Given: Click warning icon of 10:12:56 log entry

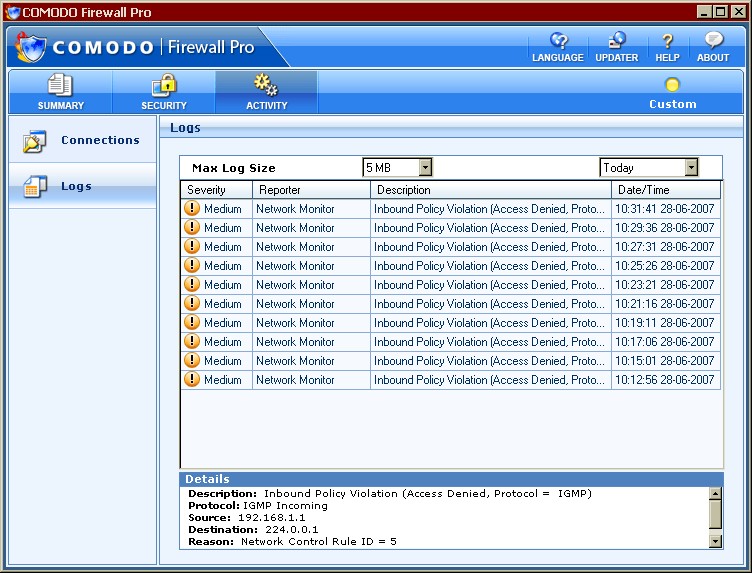Looking at the screenshot, I should (x=192, y=379).
